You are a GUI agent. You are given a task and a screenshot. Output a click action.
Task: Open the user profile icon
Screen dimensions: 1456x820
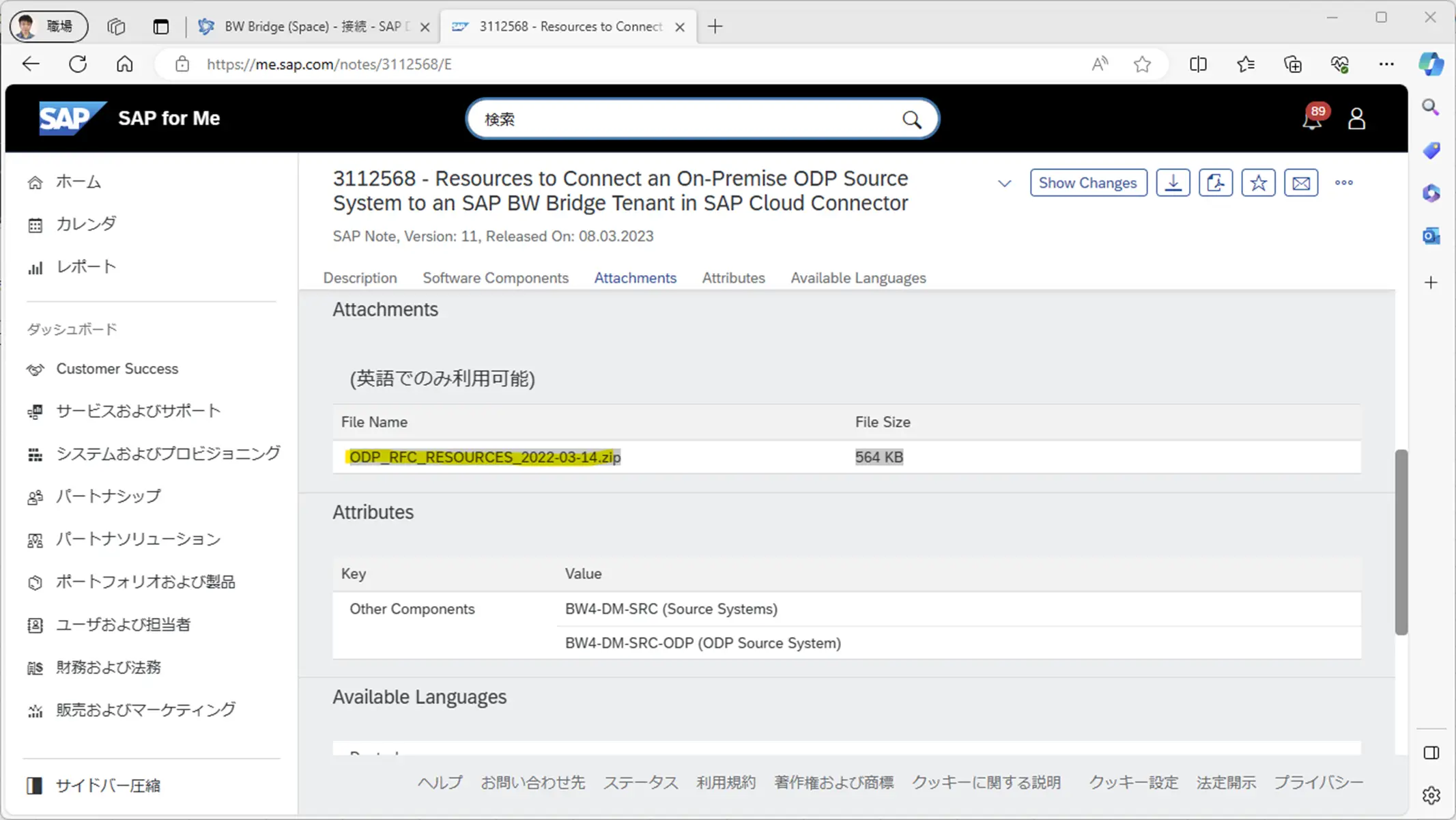click(x=1356, y=119)
